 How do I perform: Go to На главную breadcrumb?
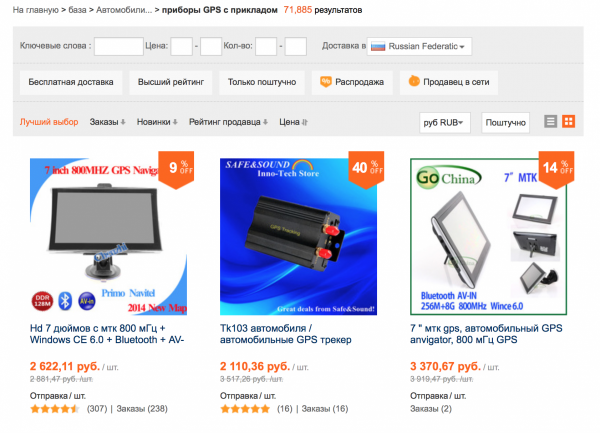pyautogui.click(x=36, y=10)
